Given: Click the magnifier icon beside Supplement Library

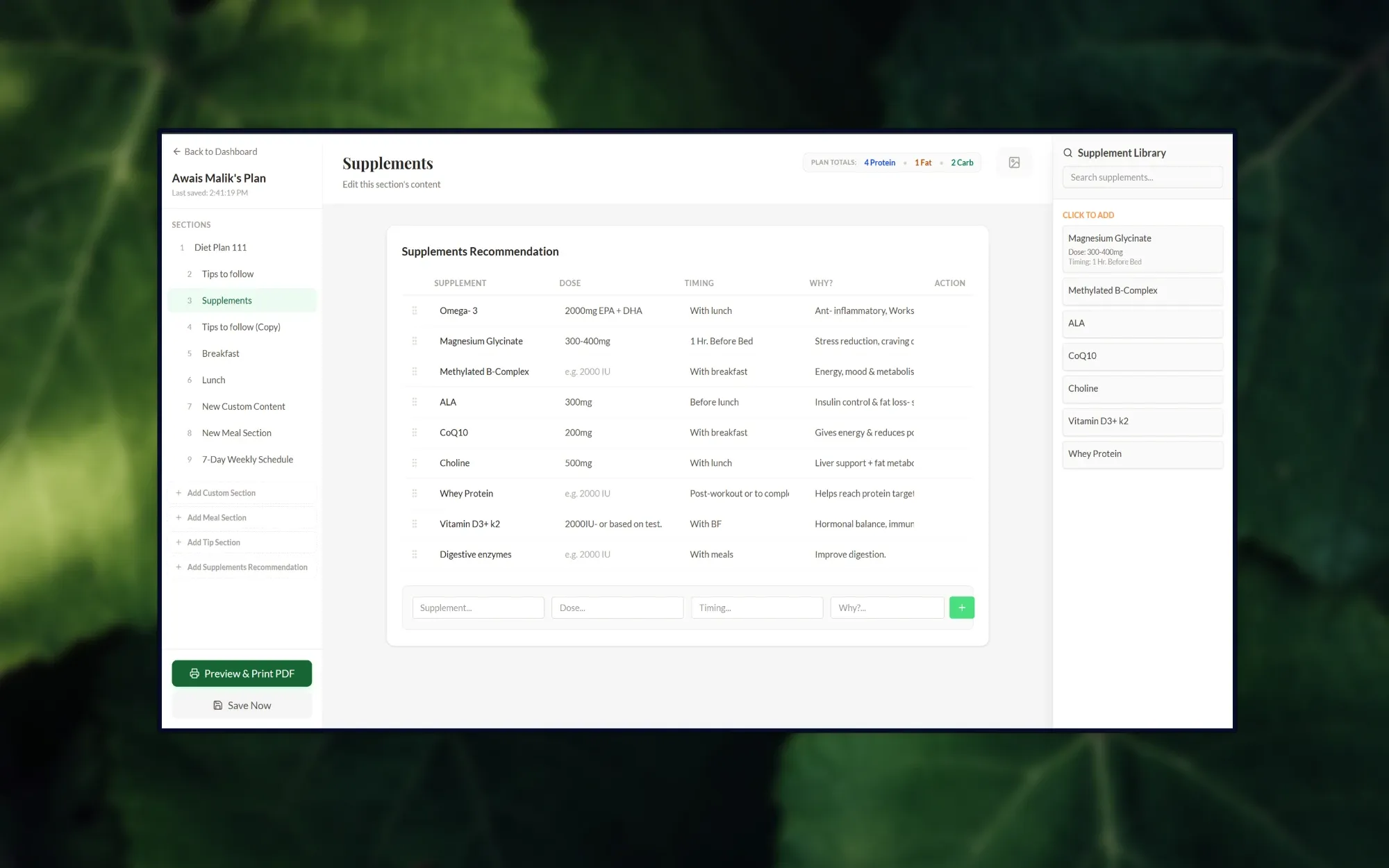Looking at the screenshot, I should tap(1068, 153).
